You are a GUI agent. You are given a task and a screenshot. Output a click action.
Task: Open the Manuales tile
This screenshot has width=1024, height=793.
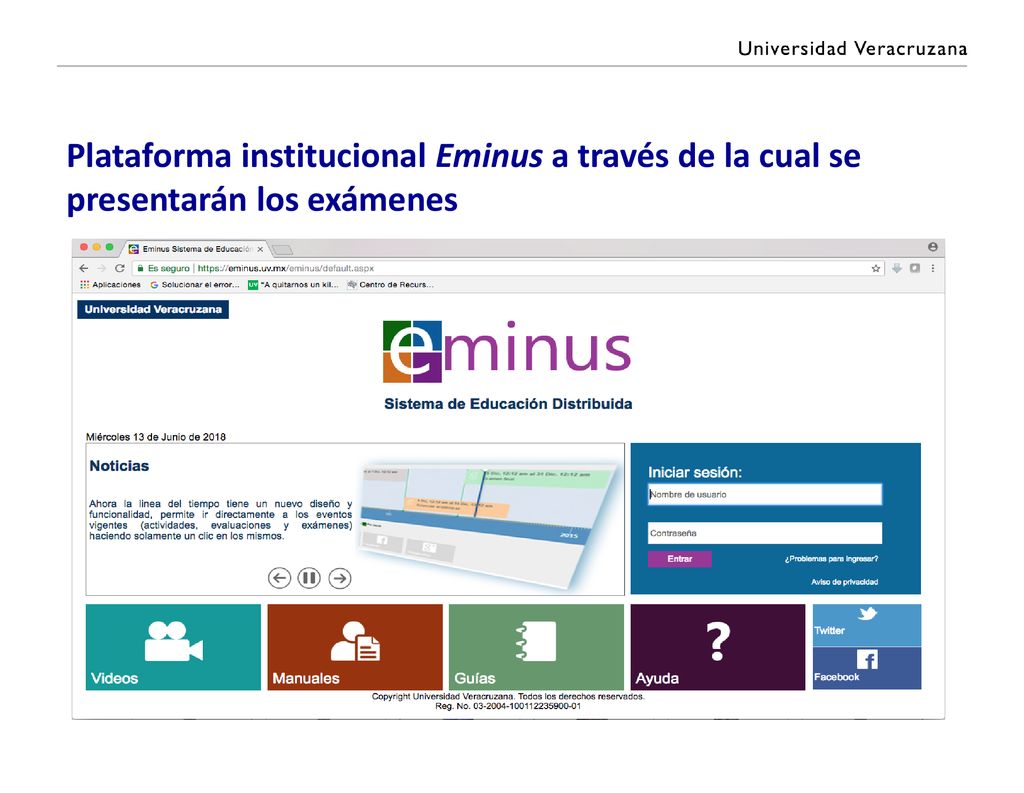pos(355,647)
